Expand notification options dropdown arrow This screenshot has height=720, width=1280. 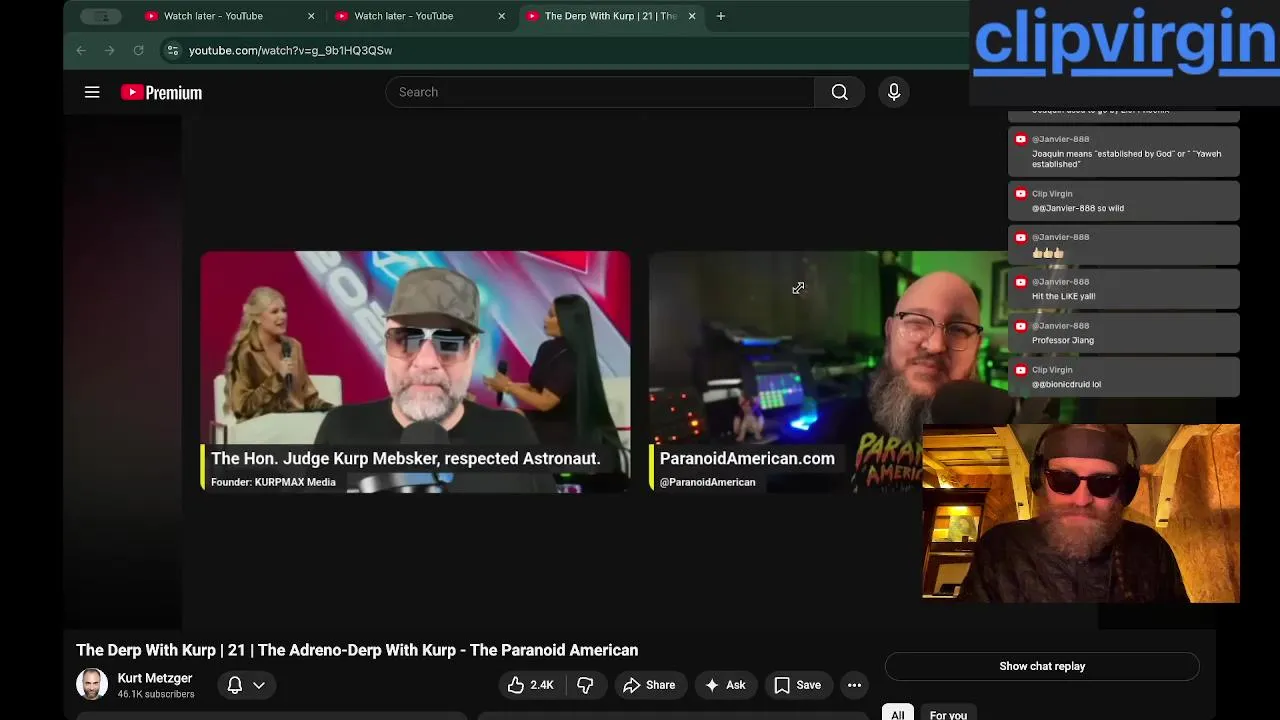[259, 685]
